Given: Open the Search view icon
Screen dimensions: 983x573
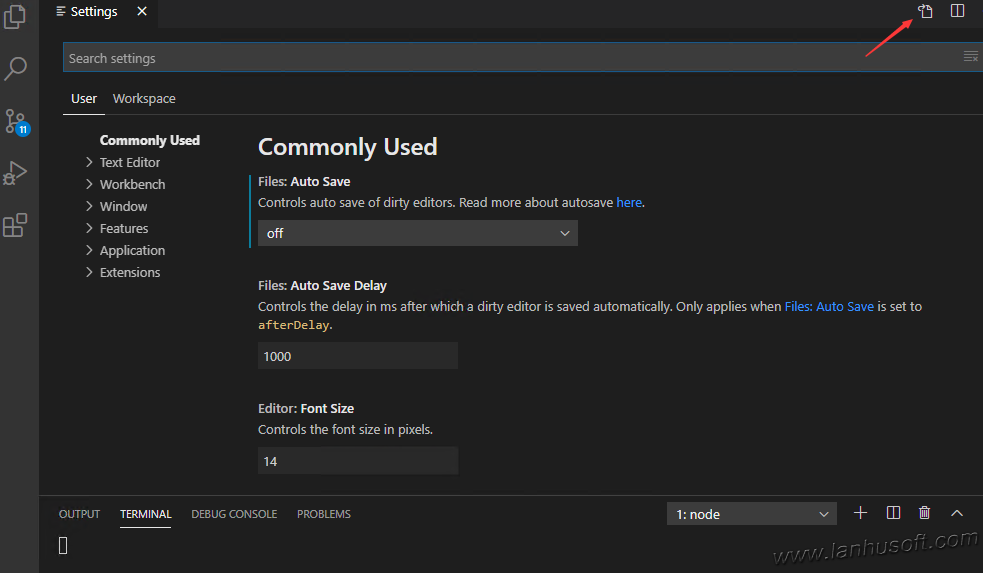Looking at the screenshot, I should point(15,69).
